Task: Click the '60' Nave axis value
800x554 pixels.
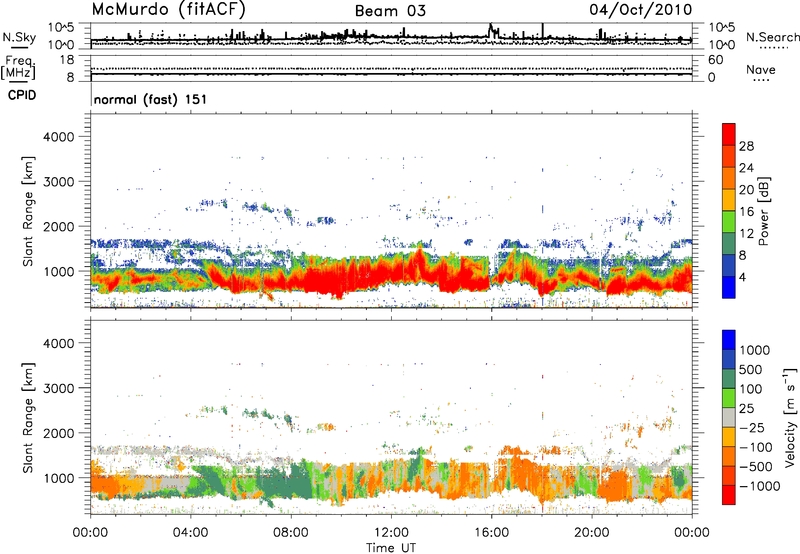Action: [x=716, y=60]
